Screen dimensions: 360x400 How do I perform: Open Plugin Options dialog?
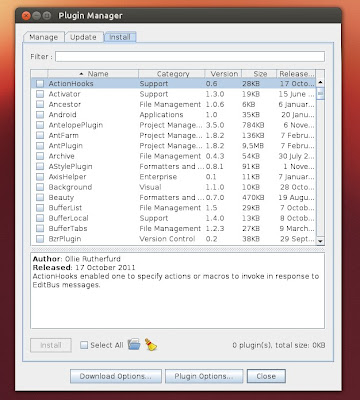(x=204, y=376)
